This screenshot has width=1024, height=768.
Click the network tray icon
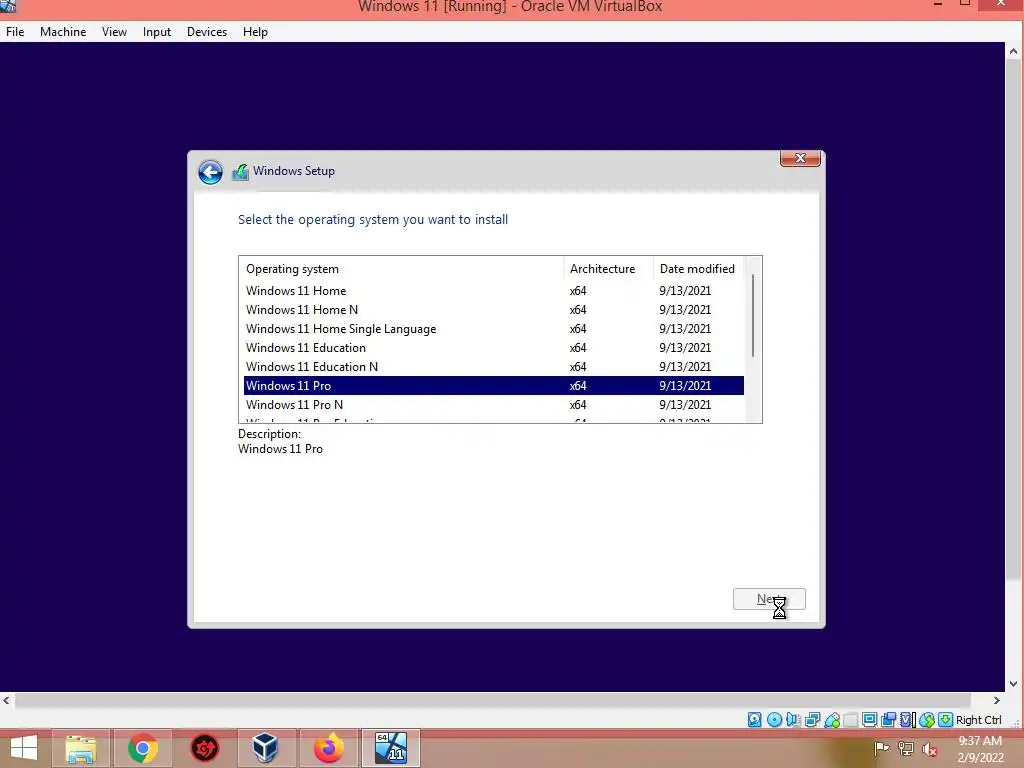[906, 748]
